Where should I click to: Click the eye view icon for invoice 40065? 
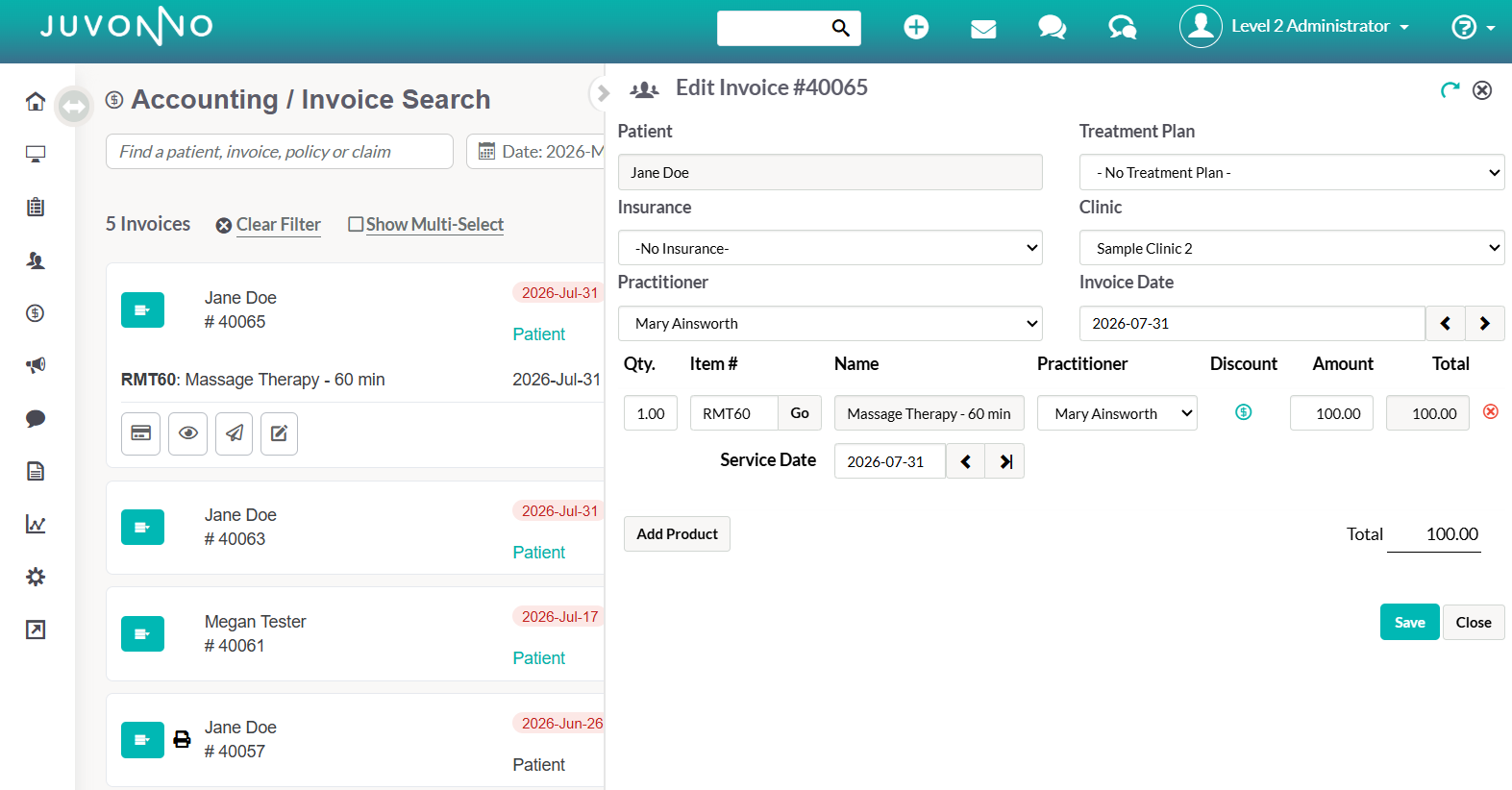[x=187, y=433]
